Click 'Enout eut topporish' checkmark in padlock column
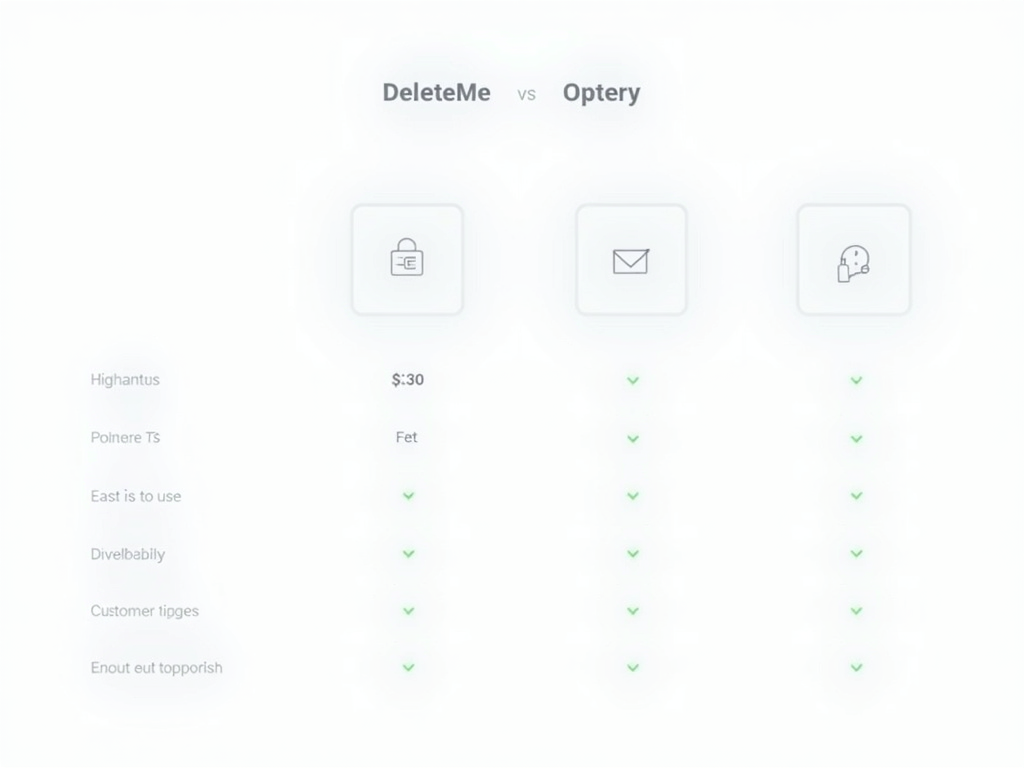The height and width of the screenshot is (768, 1024). [408, 667]
